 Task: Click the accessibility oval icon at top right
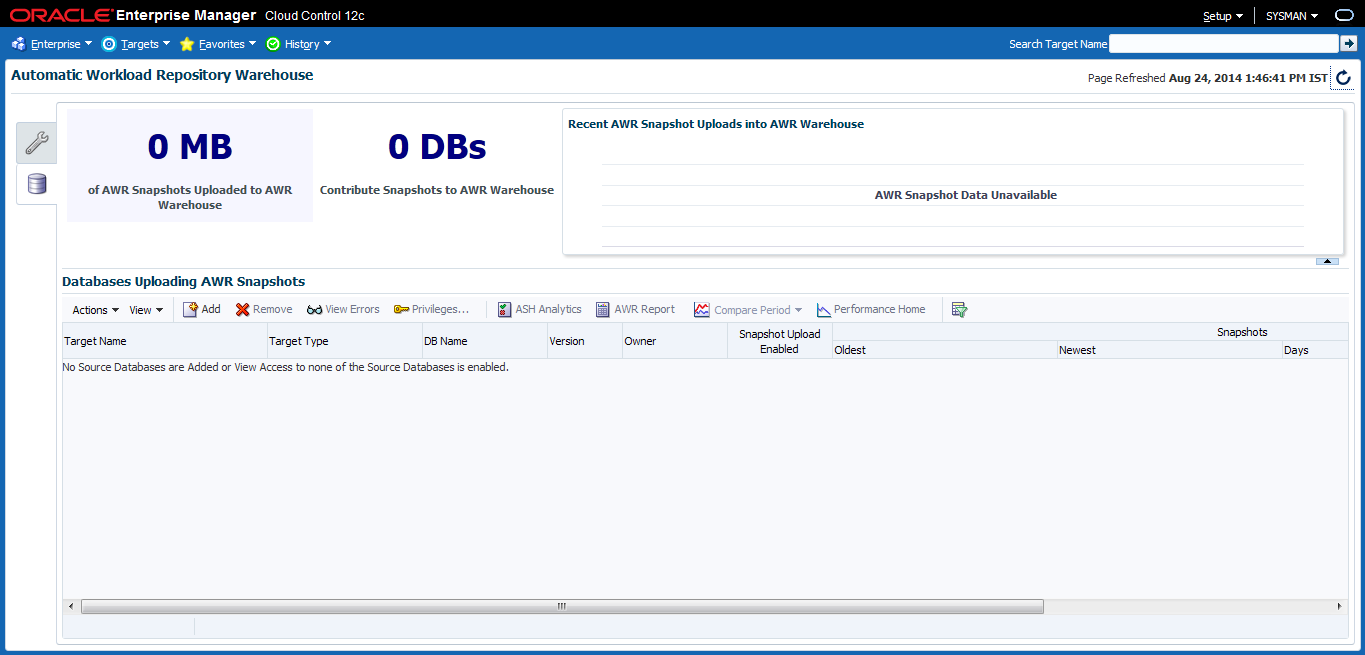point(1344,16)
